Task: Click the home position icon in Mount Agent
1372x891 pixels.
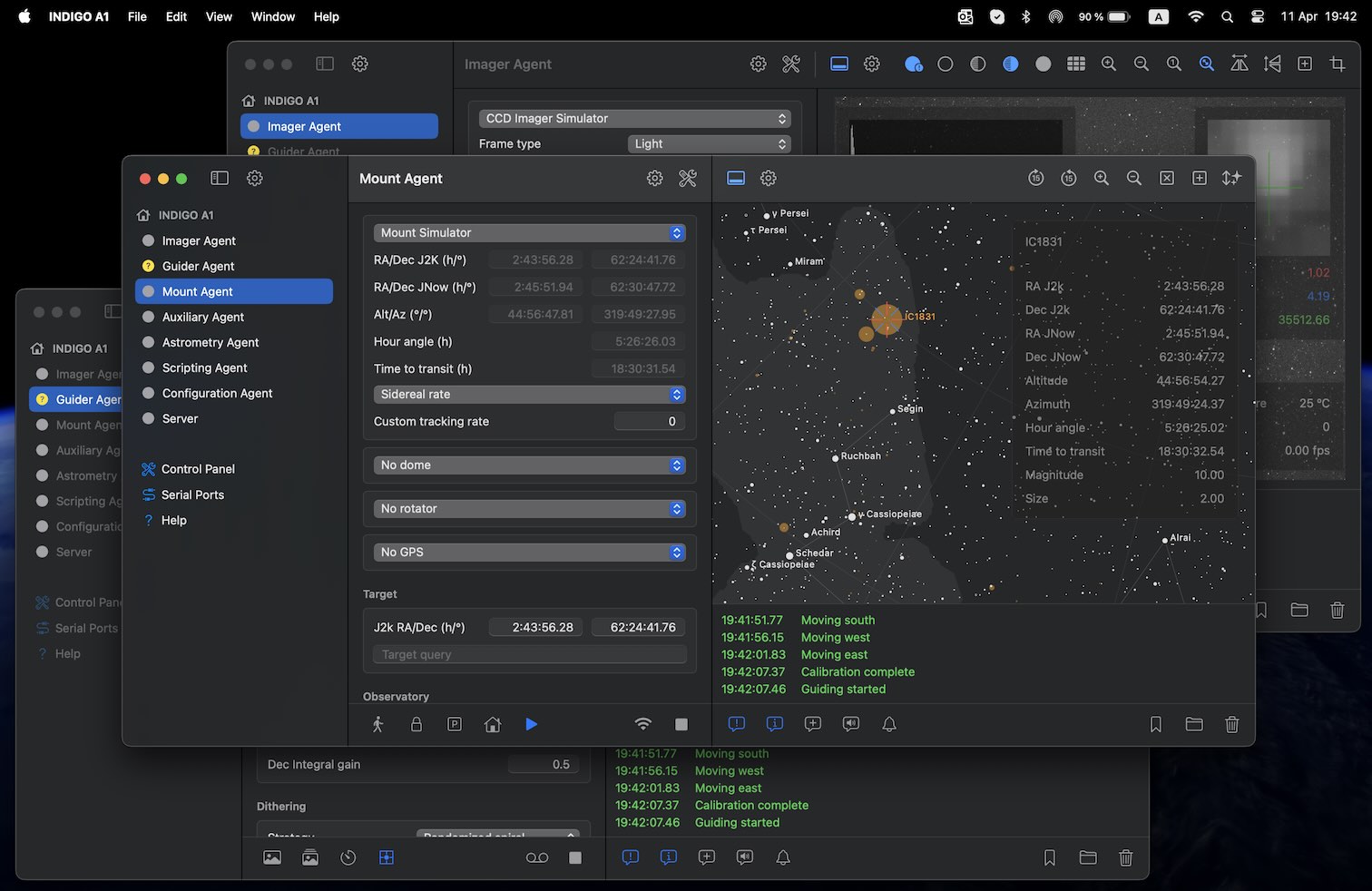Action: 493,724
